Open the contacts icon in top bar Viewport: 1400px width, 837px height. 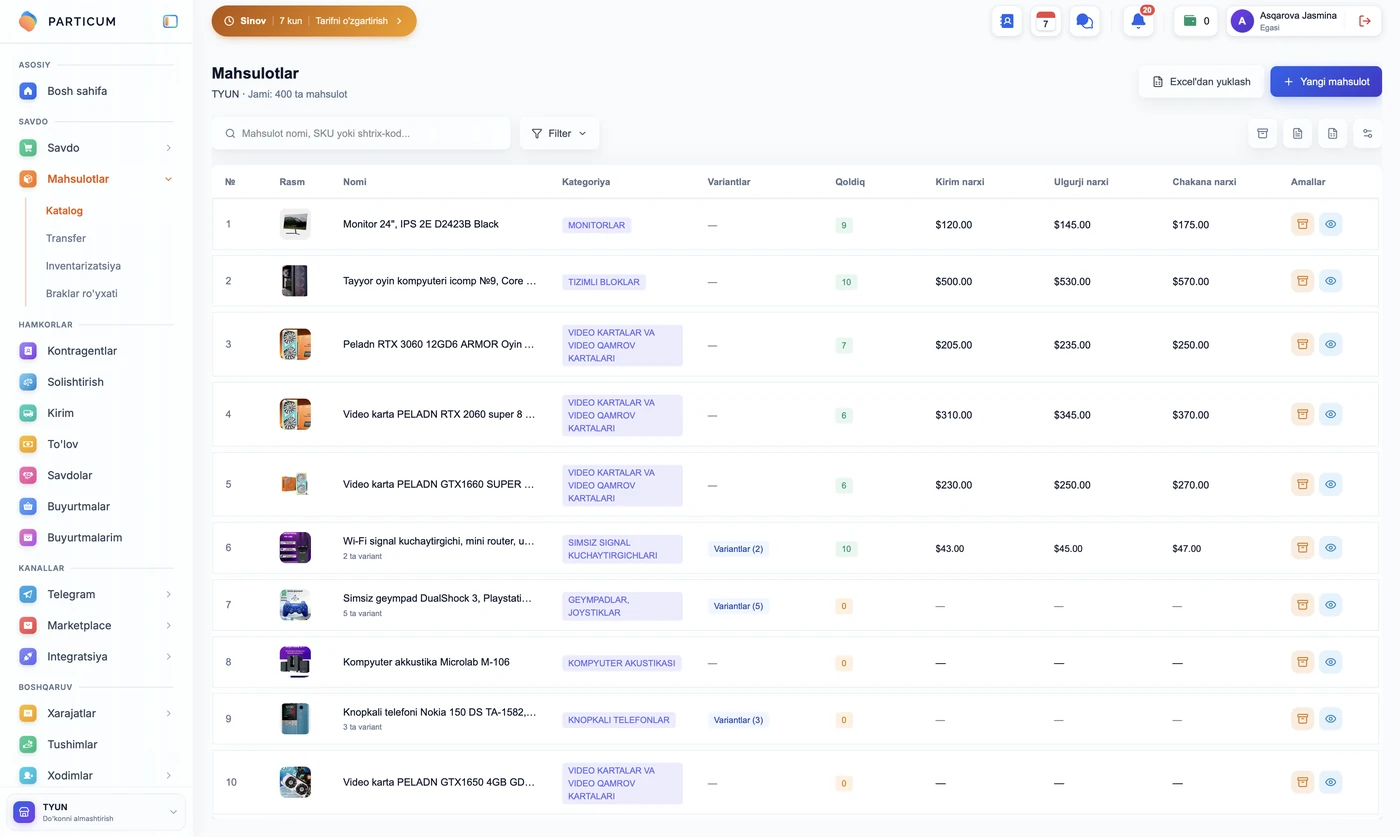pos(1007,21)
